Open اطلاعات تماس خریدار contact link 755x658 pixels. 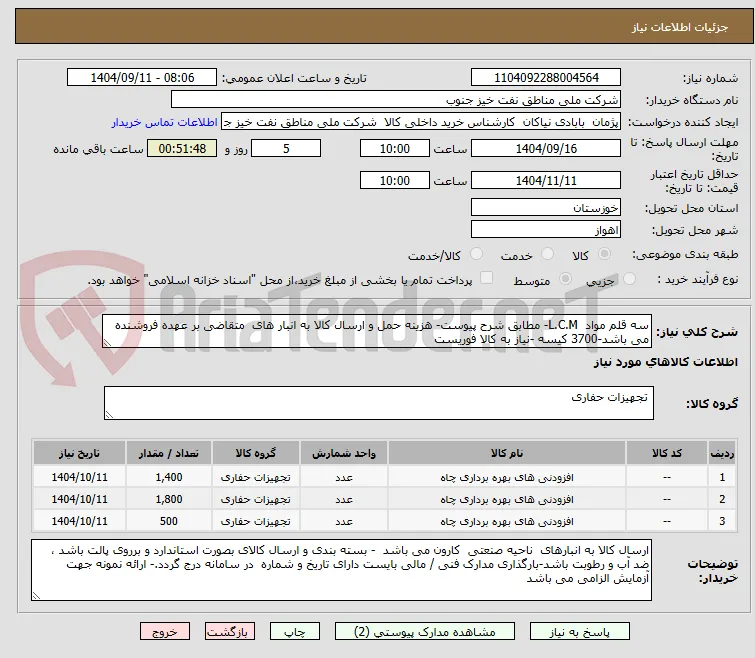[165, 122]
